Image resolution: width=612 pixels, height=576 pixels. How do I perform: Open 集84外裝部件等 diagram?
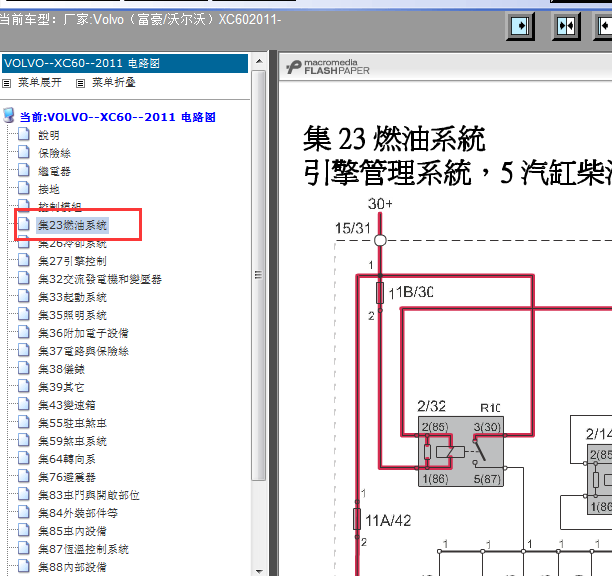(78, 513)
